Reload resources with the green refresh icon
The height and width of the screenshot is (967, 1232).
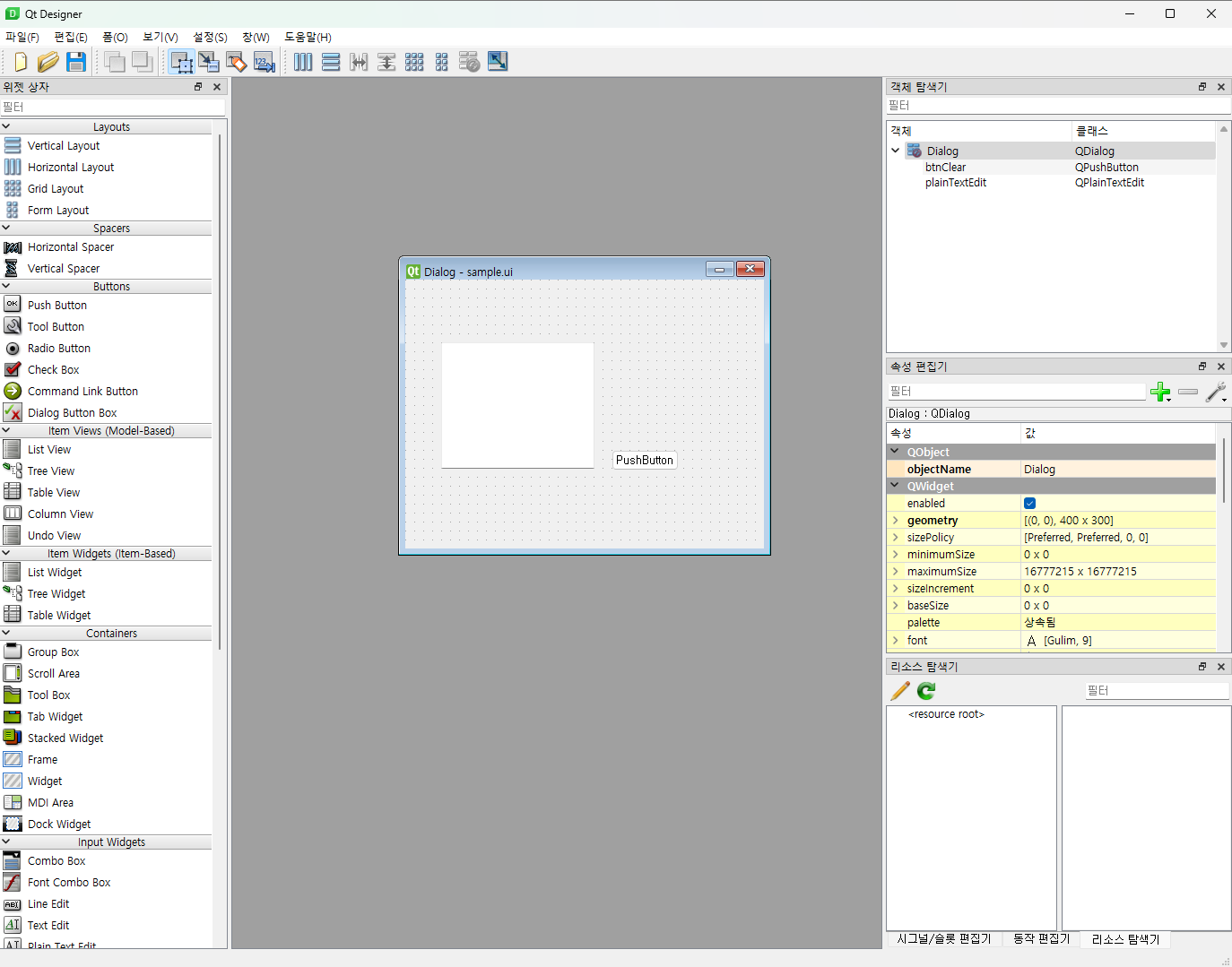point(926,691)
